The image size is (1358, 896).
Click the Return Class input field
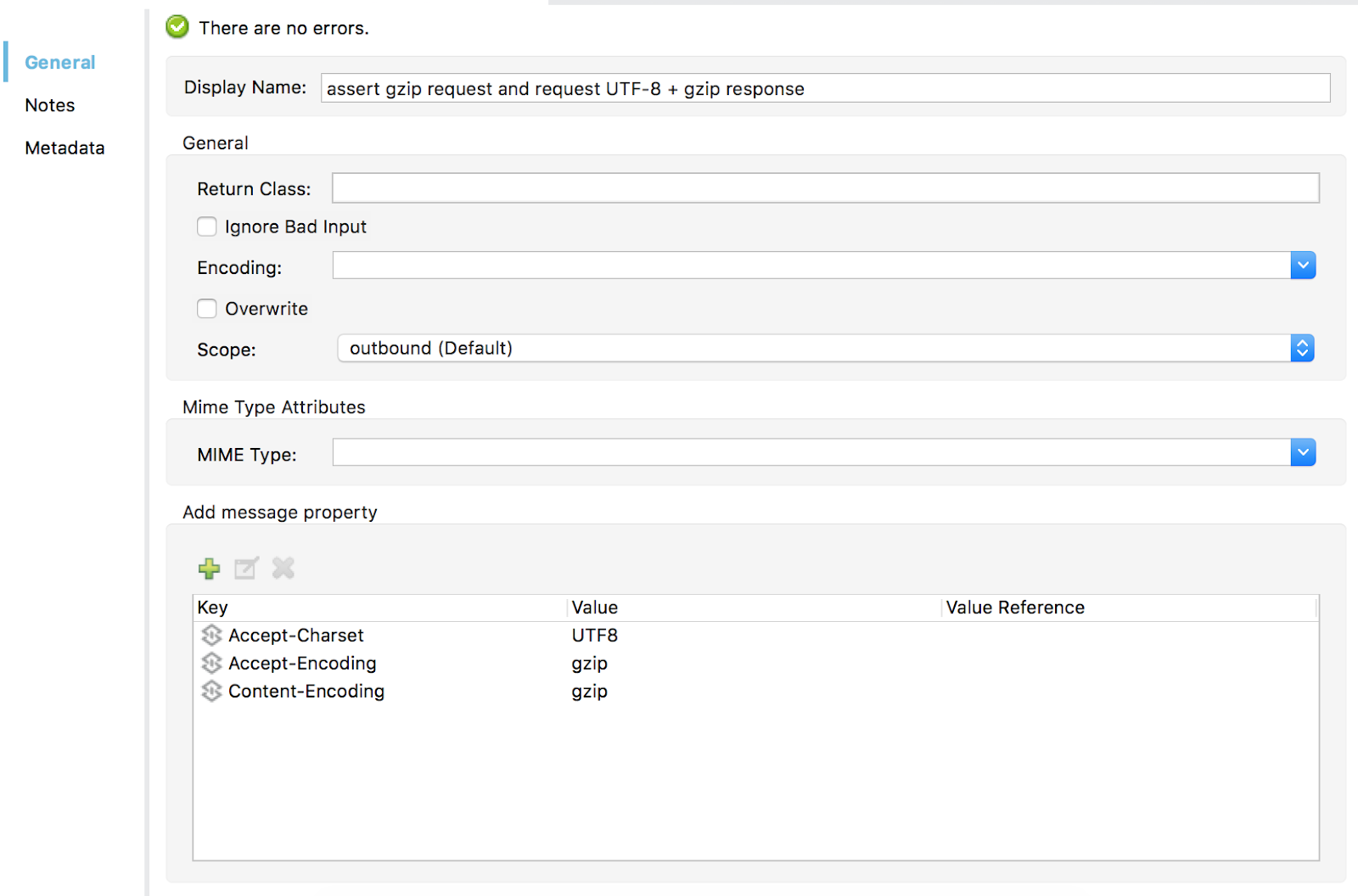[x=824, y=188]
